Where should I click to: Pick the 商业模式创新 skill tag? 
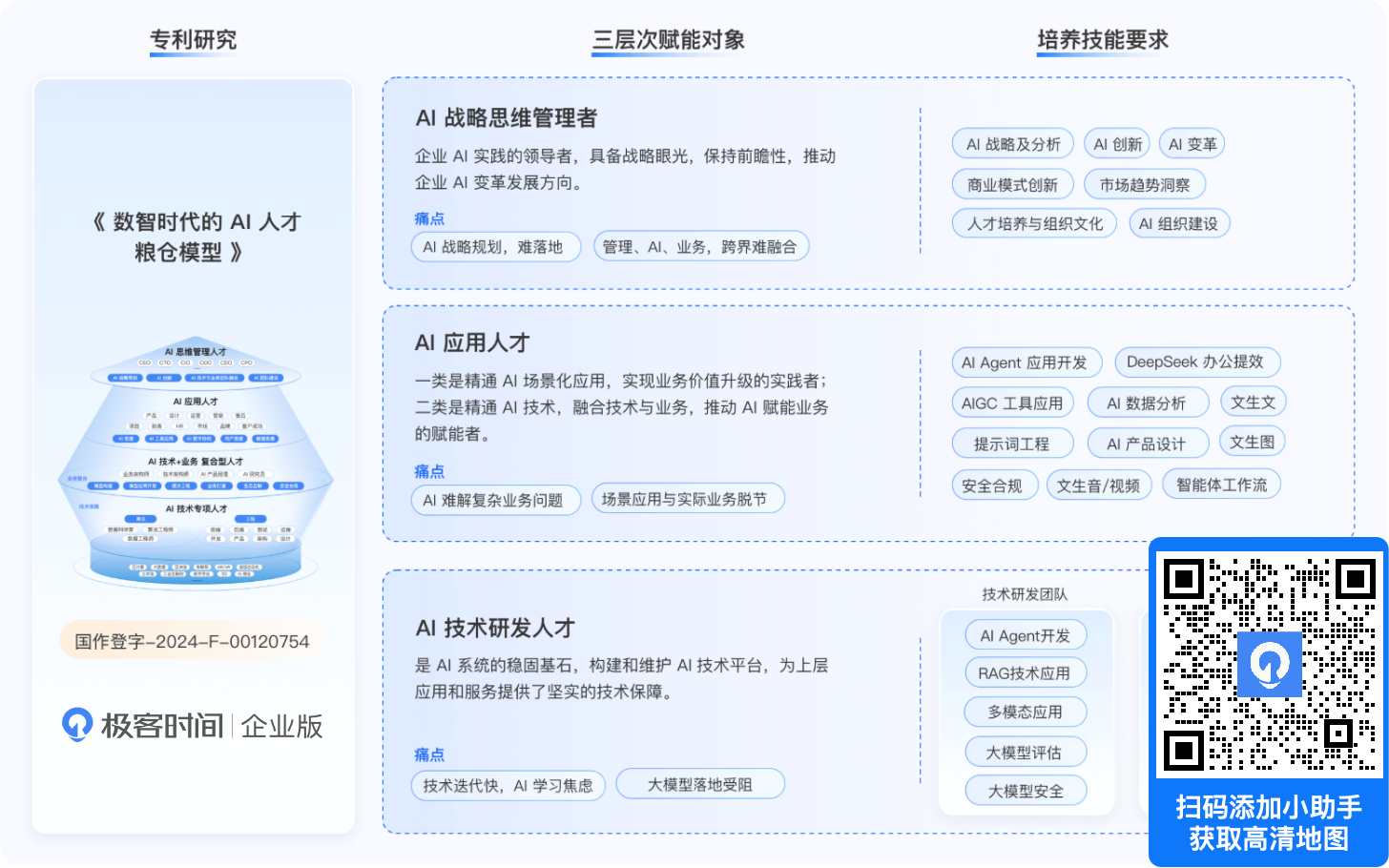click(x=1013, y=185)
